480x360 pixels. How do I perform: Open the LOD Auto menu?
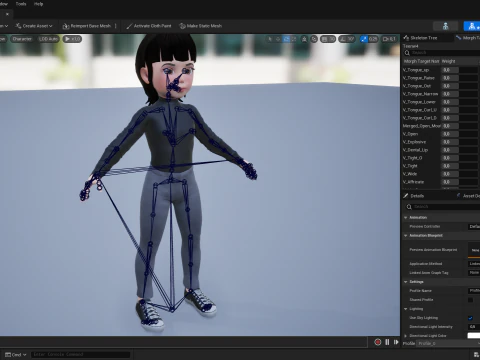48,39
